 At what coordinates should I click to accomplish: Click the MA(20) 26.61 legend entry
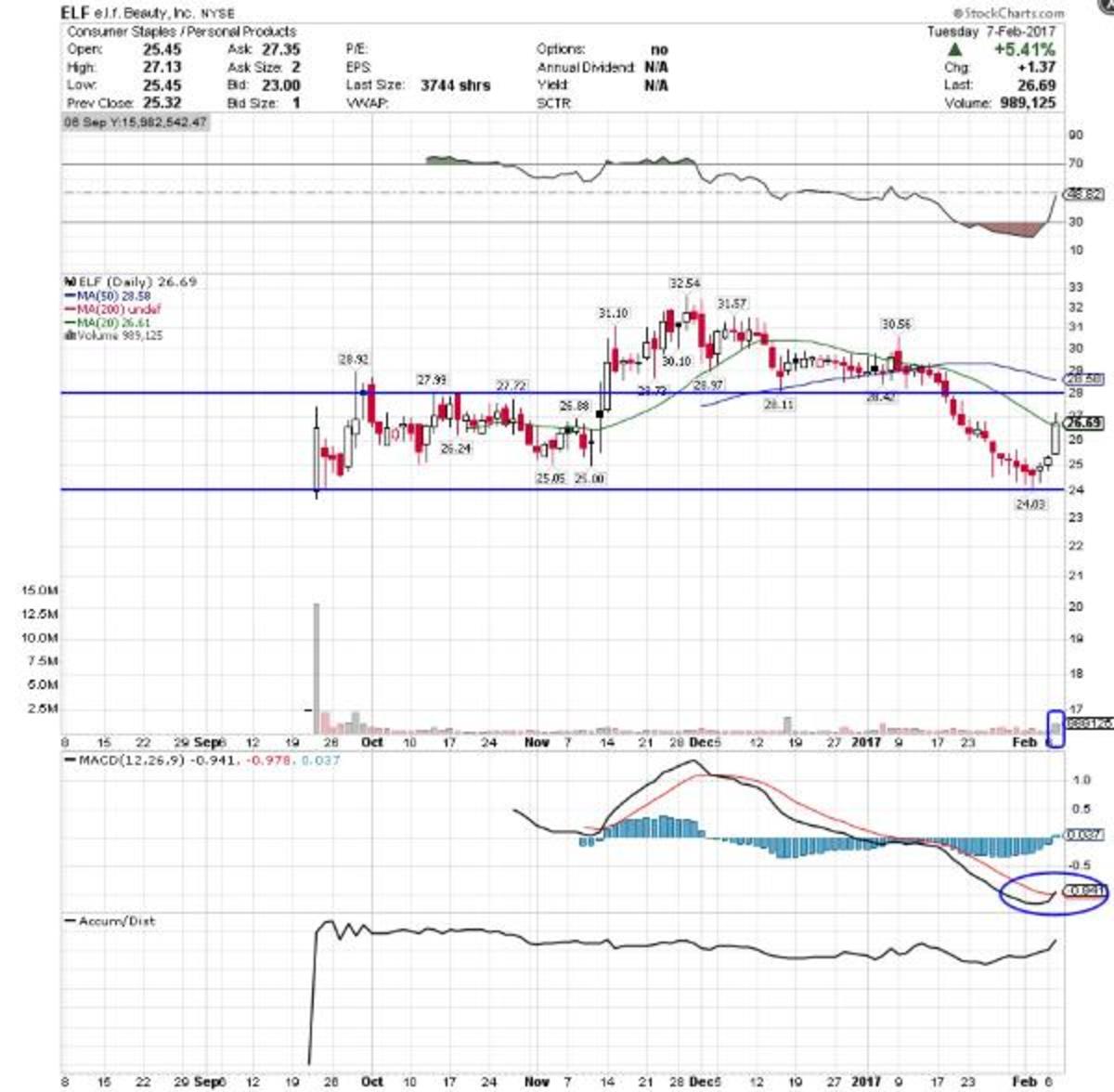pos(110,321)
